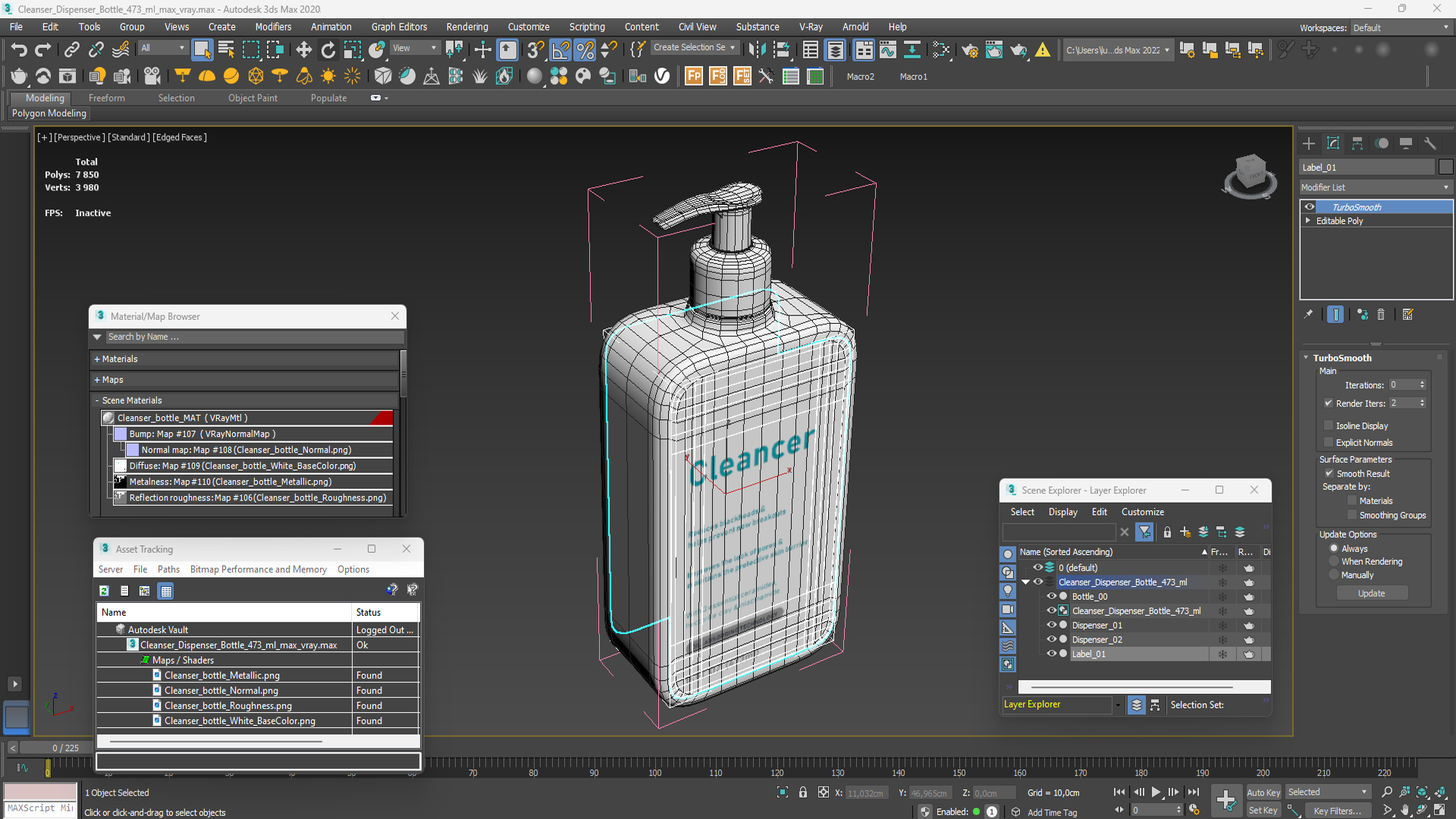
Task: Click the Mirror tool icon
Action: pyautogui.click(x=756, y=50)
